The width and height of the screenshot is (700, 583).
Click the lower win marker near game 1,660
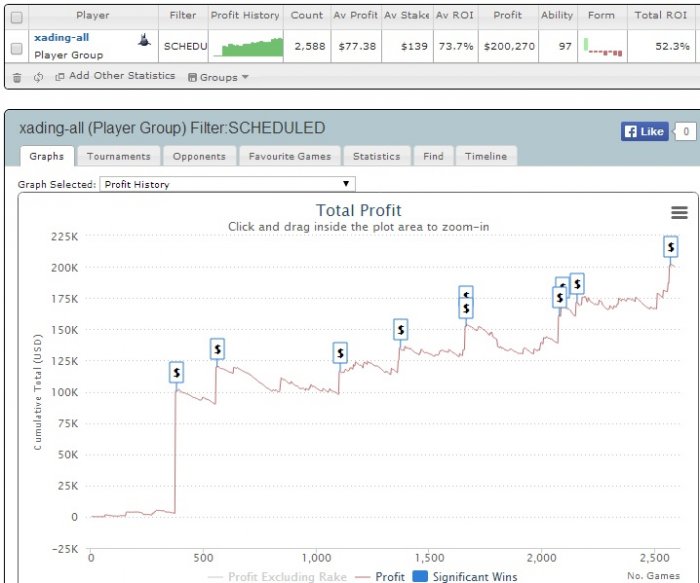(x=466, y=308)
